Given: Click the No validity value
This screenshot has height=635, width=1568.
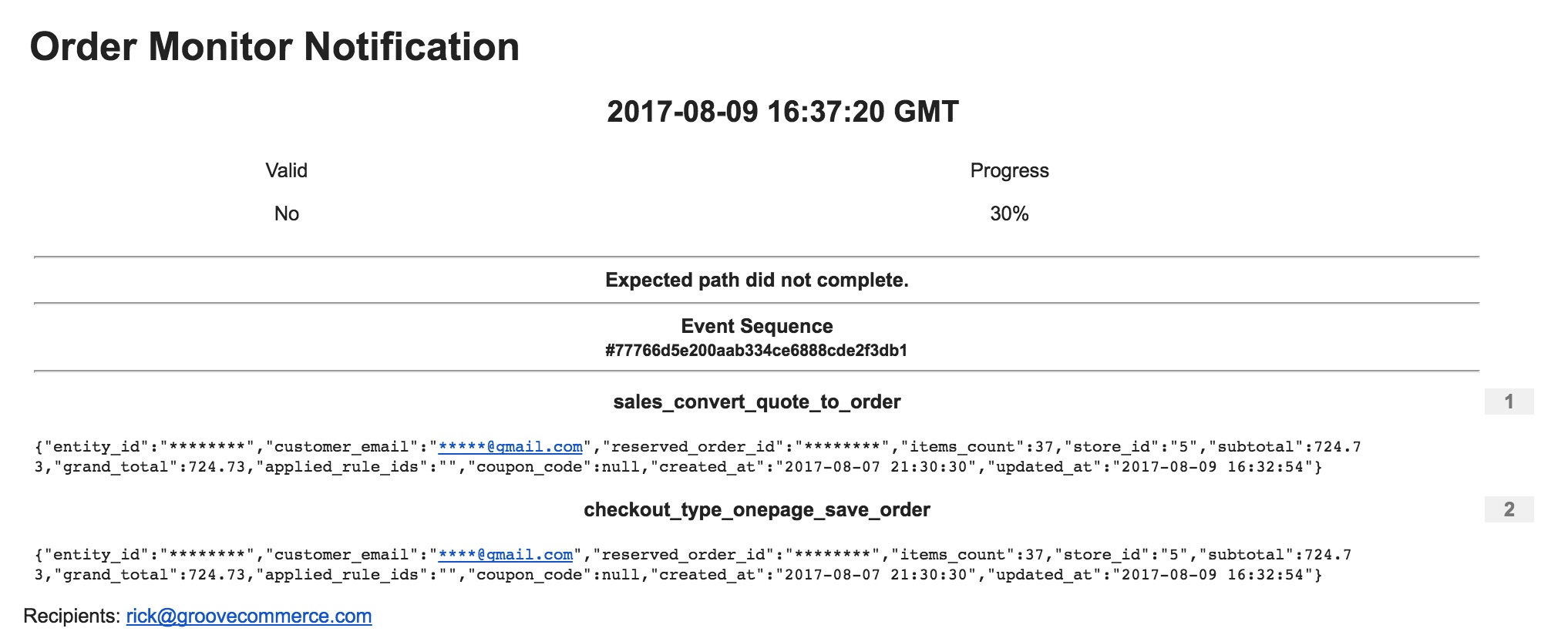Looking at the screenshot, I should [x=286, y=213].
